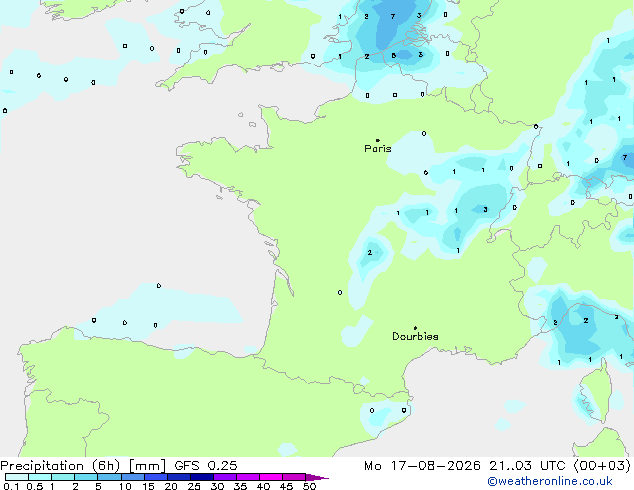Pick the 40–45 mm bright pink swatch
The image size is (634, 490).
click(271, 477)
